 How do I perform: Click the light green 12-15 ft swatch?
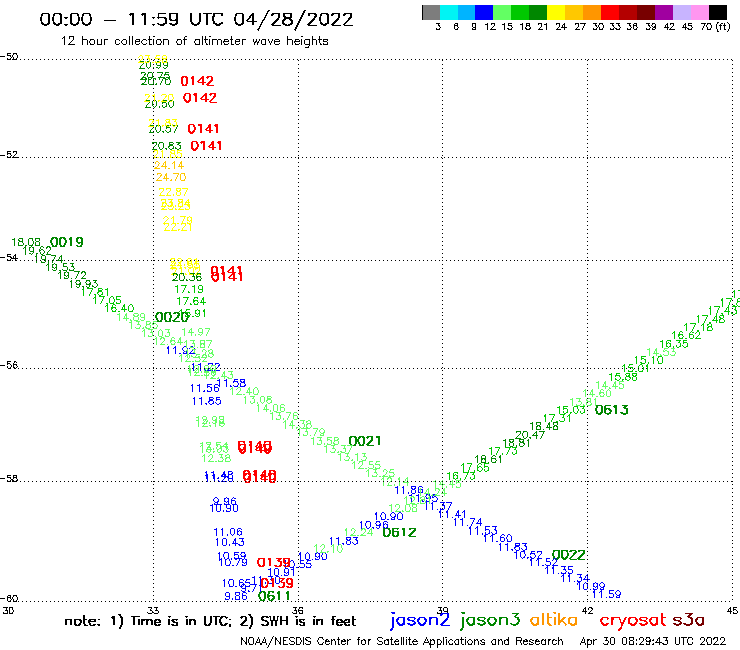coord(502,12)
